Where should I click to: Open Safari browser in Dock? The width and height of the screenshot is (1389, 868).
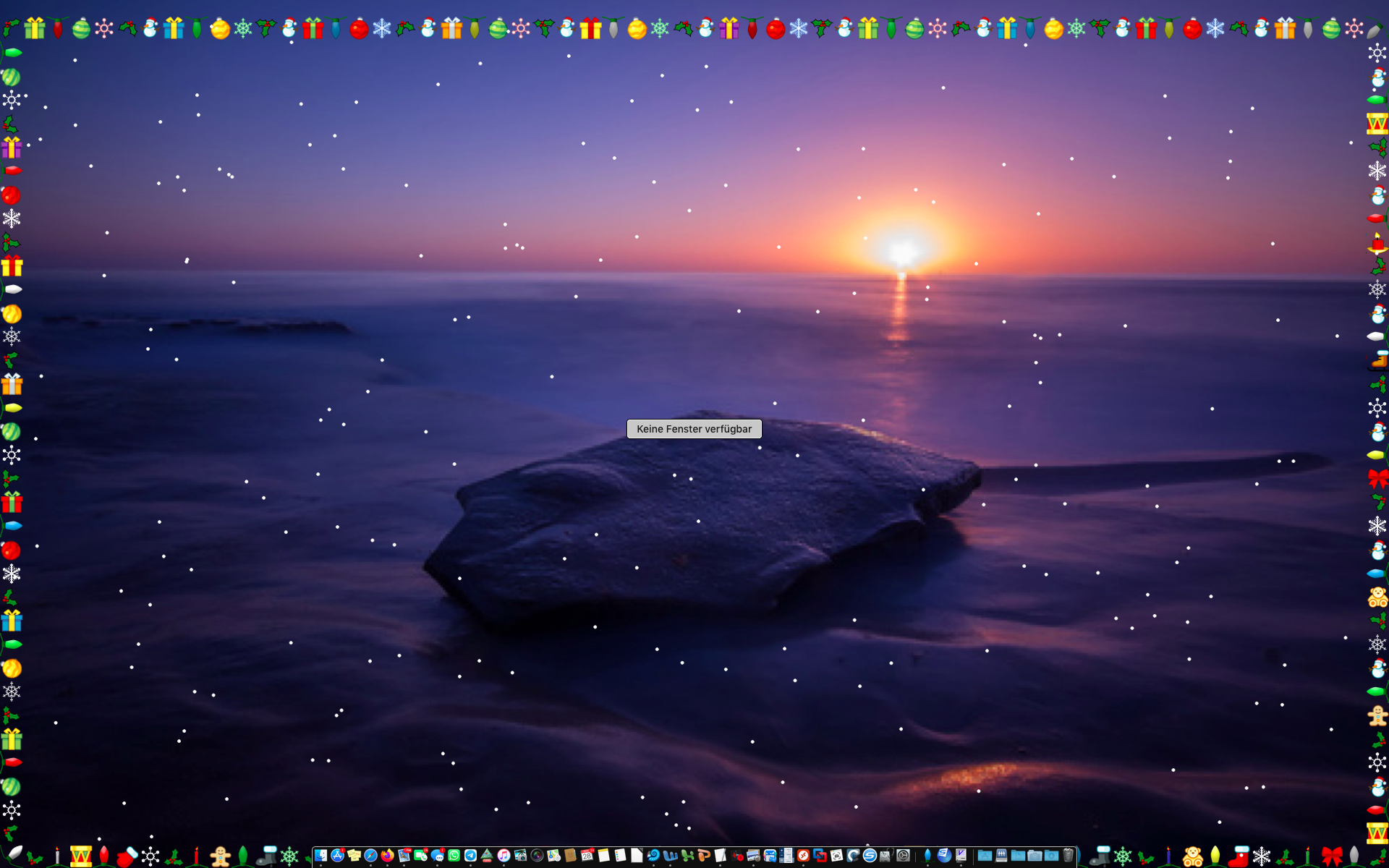pos(370,855)
